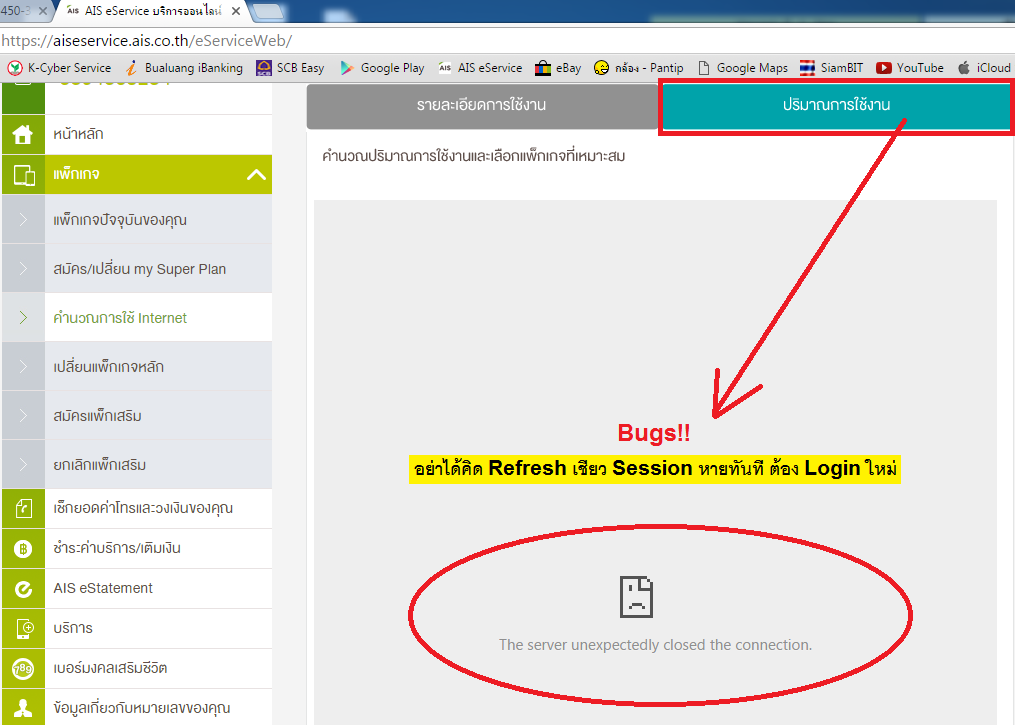The image size is (1015, 725).
Task: Go to หน้าหลัก menu item
Action: coord(137,134)
